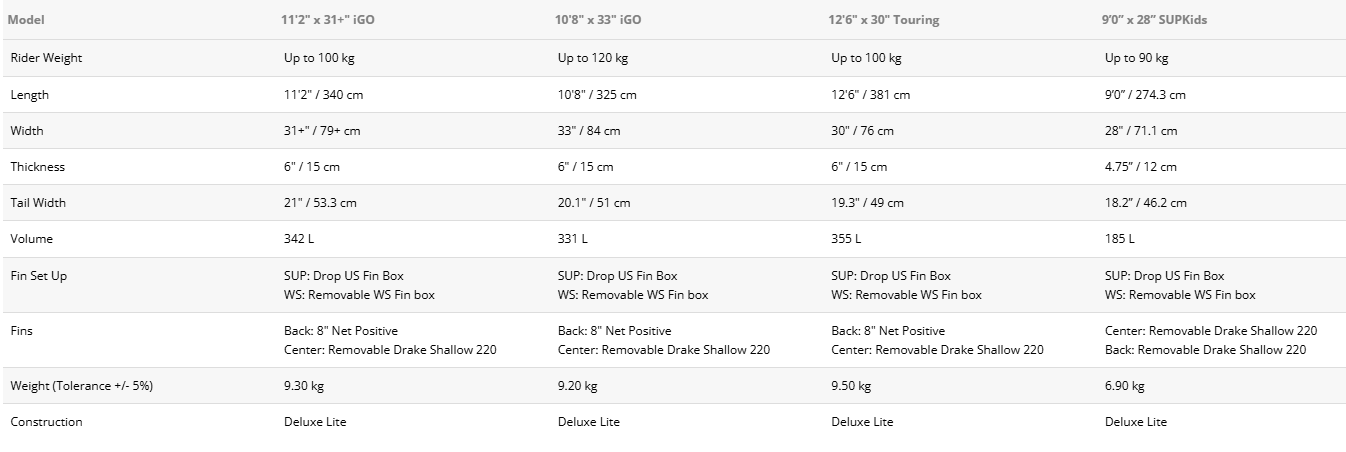Click the Length row label
Viewport: 1346px width, 452px height.
click(x=29, y=95)
